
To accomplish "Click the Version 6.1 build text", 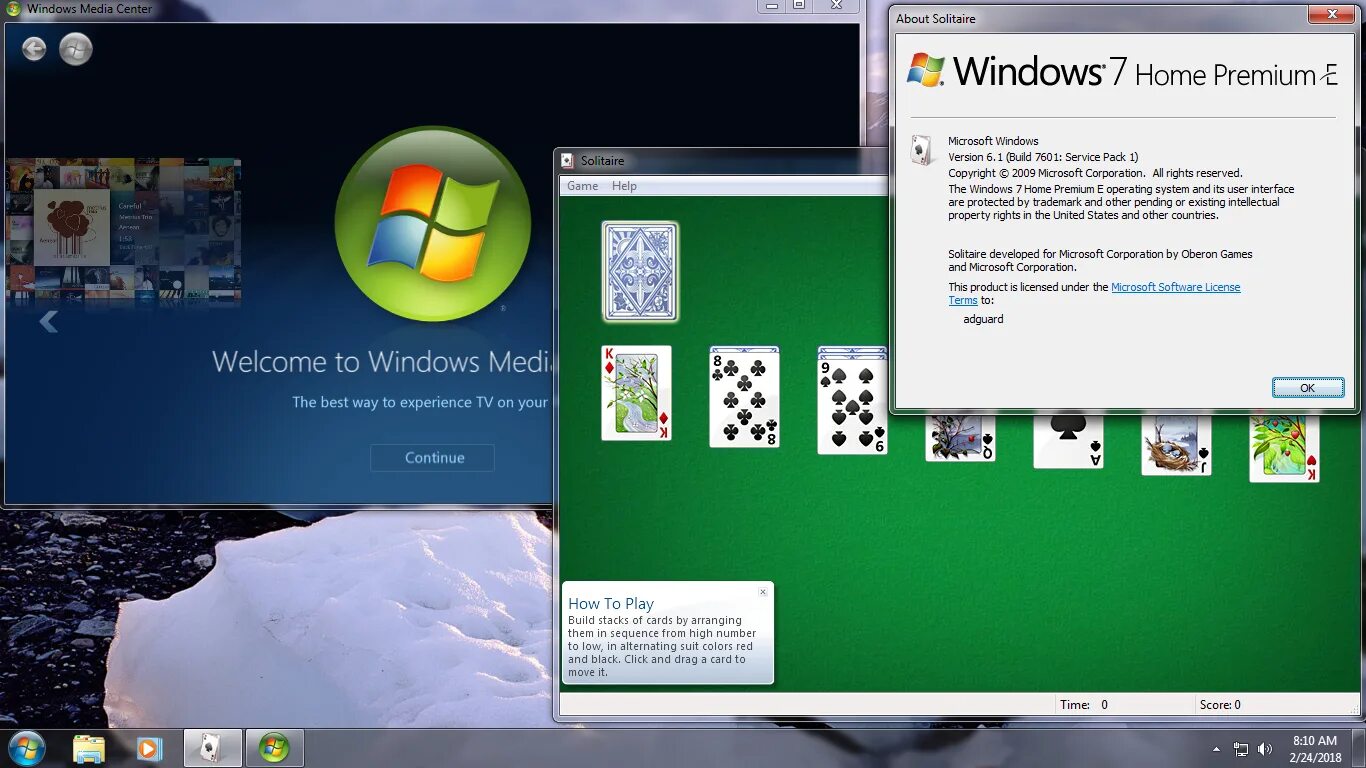I will 1043,157.
